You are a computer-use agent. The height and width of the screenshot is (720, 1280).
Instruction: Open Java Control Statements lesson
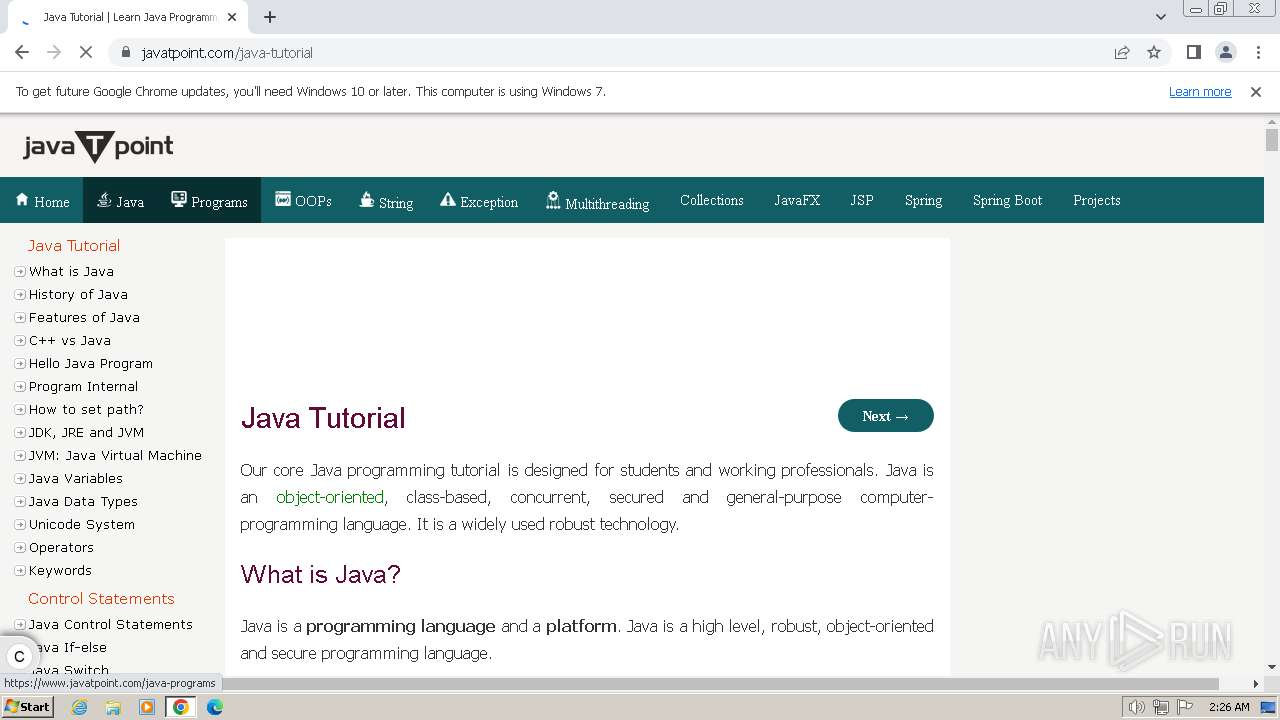click(x=111, y=624)
